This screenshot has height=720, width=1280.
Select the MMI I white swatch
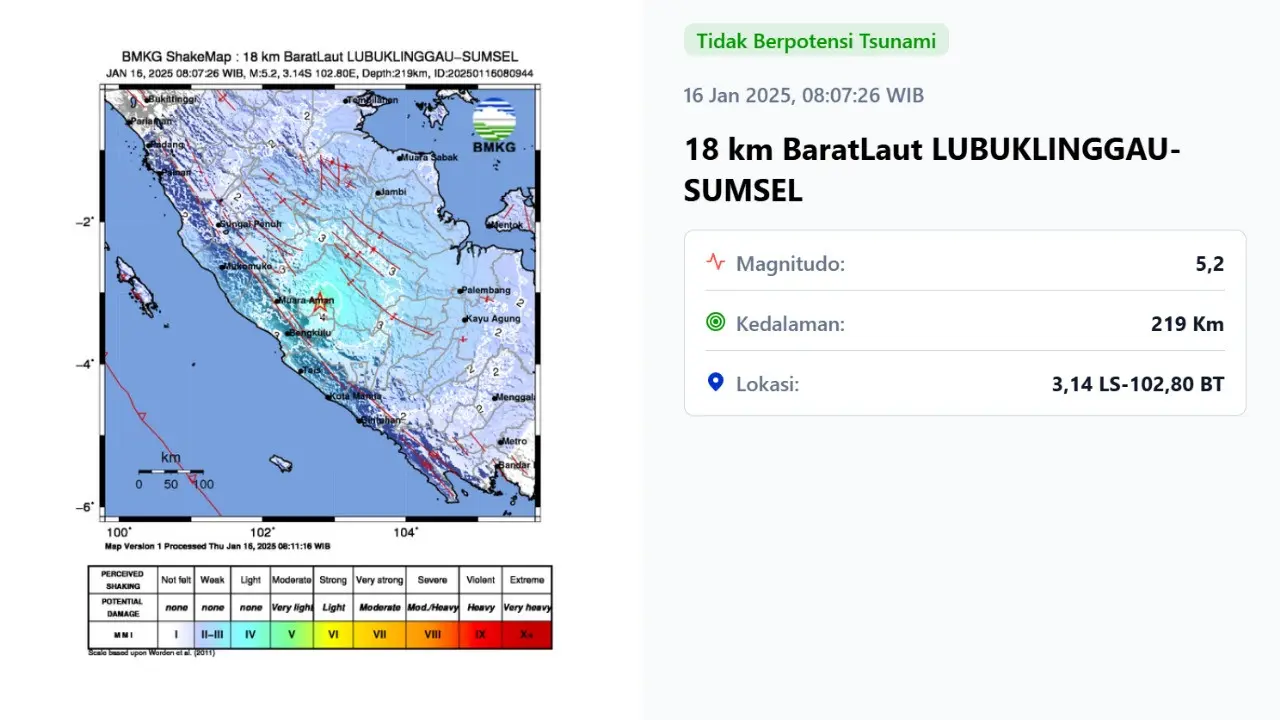176,635
